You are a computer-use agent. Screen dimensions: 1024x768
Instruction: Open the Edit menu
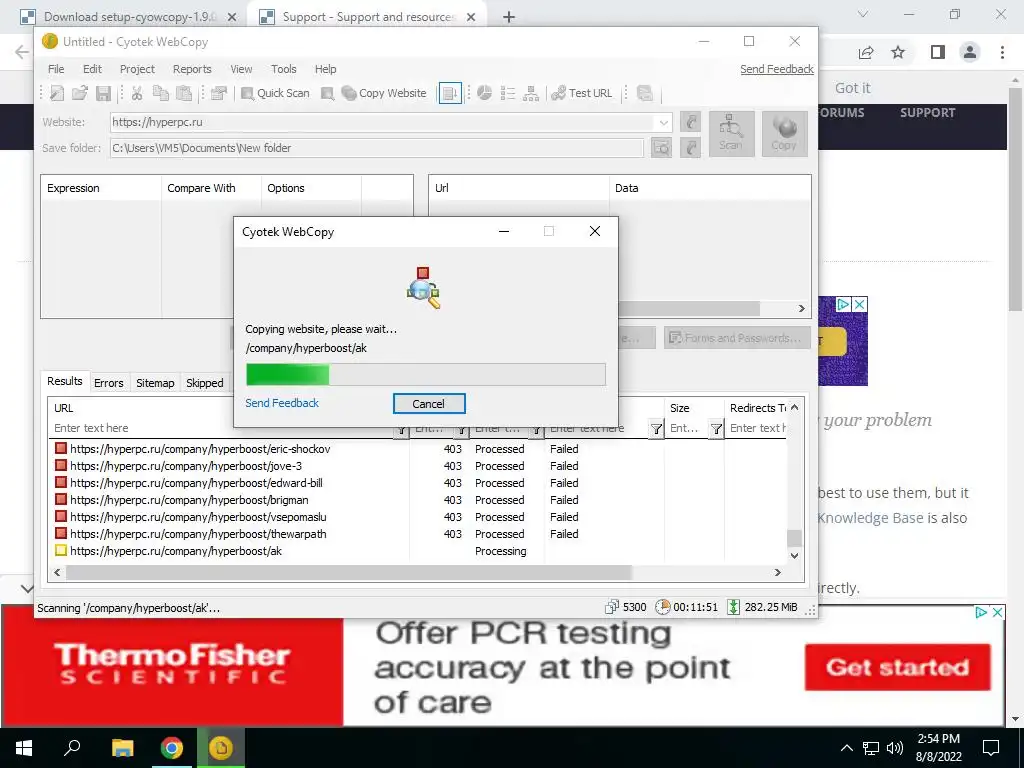[92, 69]
